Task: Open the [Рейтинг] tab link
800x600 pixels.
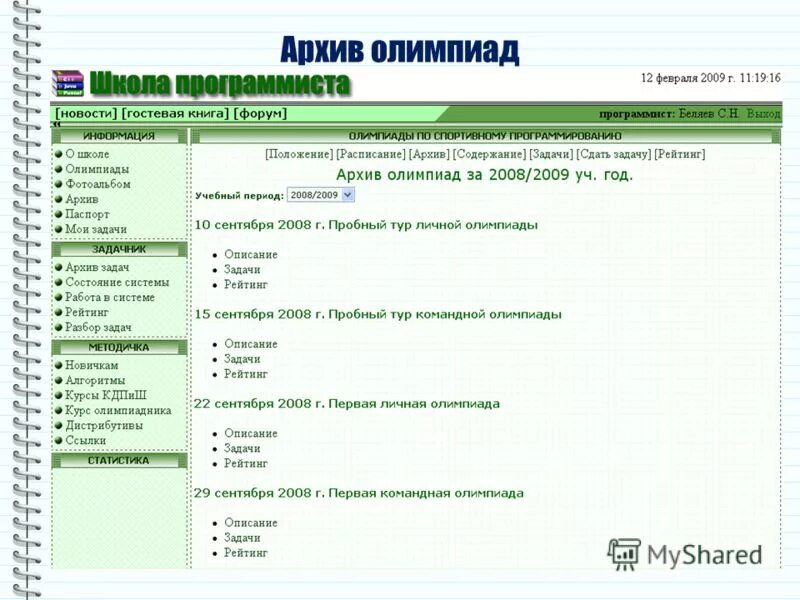Action: pyautogui.click(x=680, y=154)
